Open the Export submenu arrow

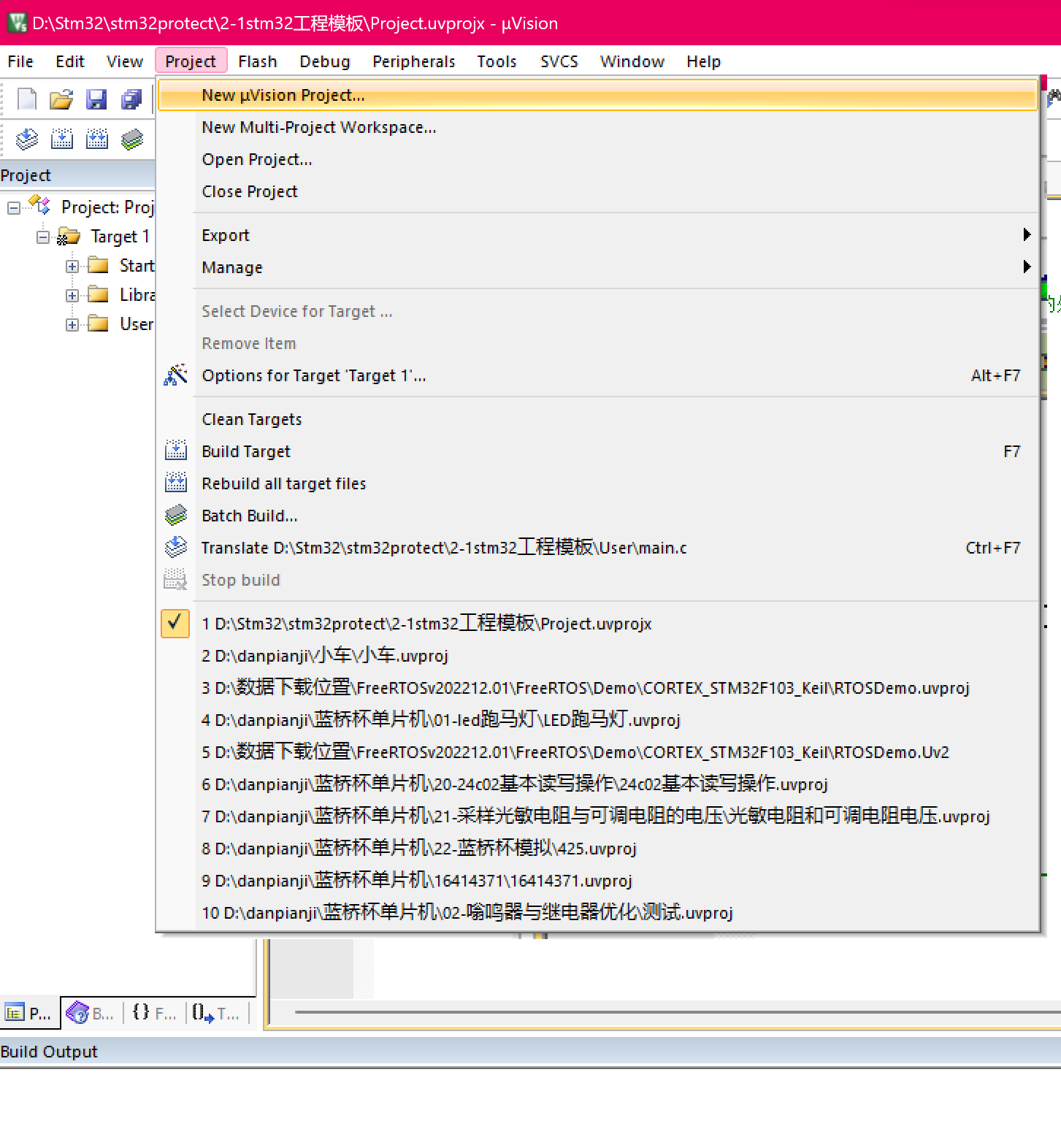point(1027,234)
